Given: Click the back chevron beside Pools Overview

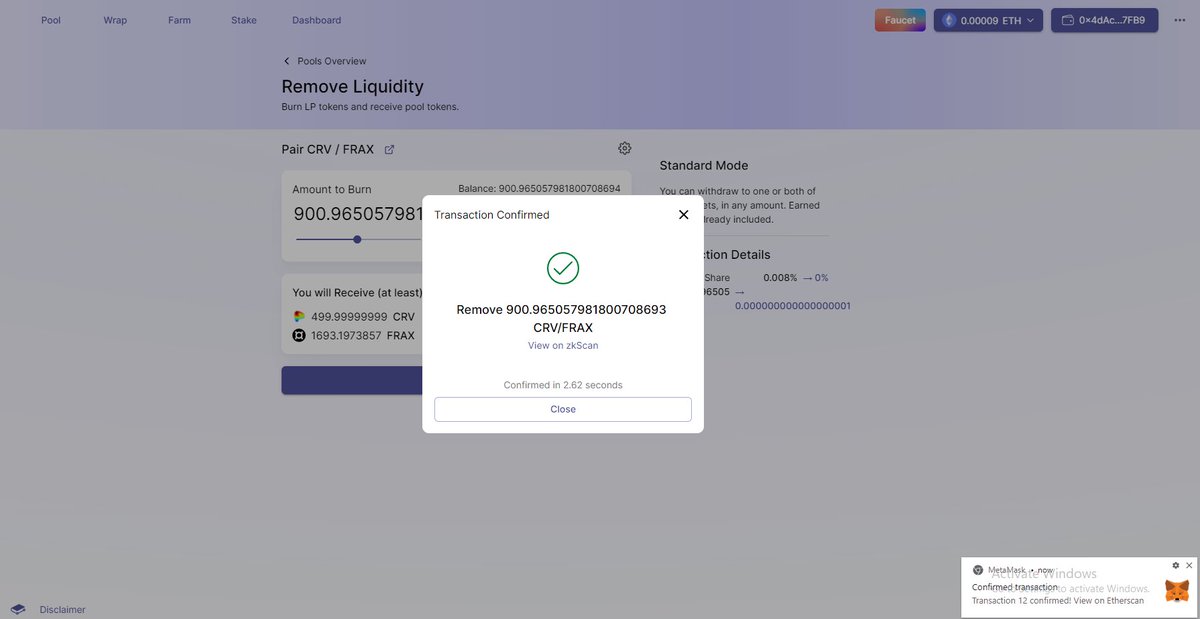Looking at the screenshot, I should [x=287, y=61].
